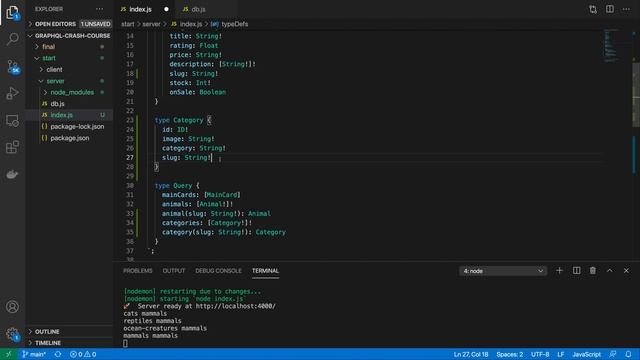This screenshot has height=360, width=640.
Task: Change indentation via Spaces: 2
Action: [x=509, y=354]
